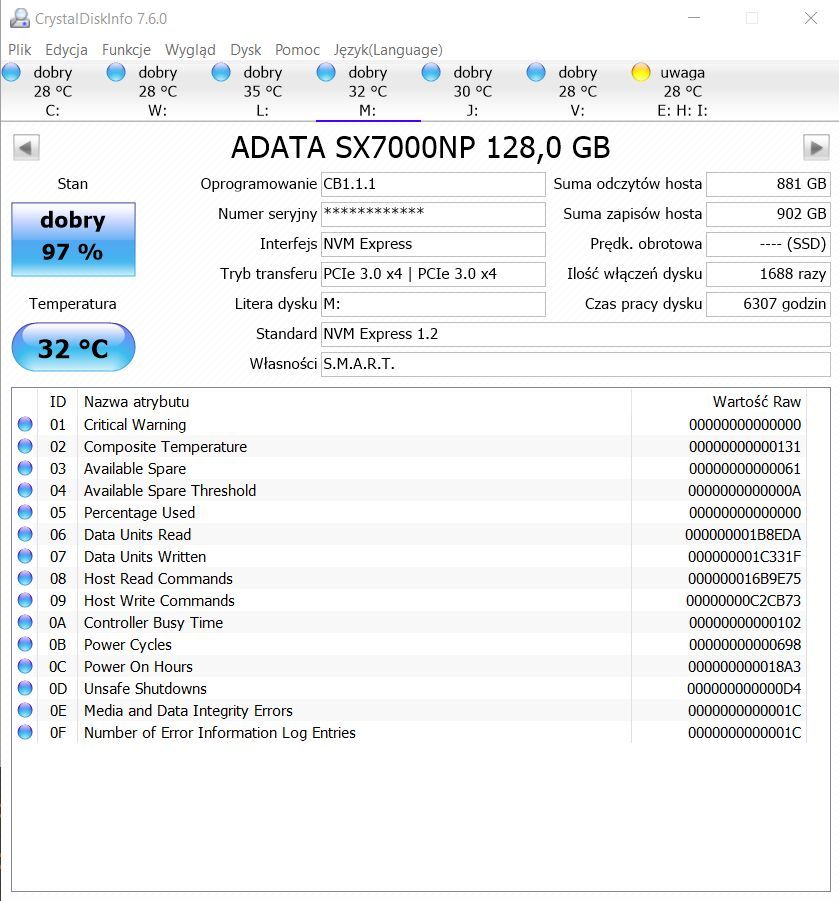Click status orb of Power On Hours row

coord(25,666)
